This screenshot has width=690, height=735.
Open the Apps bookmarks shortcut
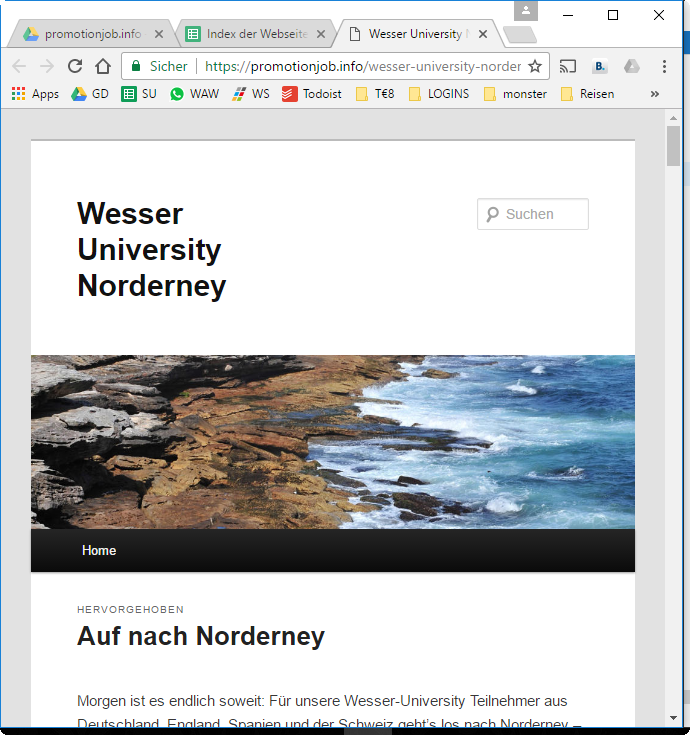point(35,94)
